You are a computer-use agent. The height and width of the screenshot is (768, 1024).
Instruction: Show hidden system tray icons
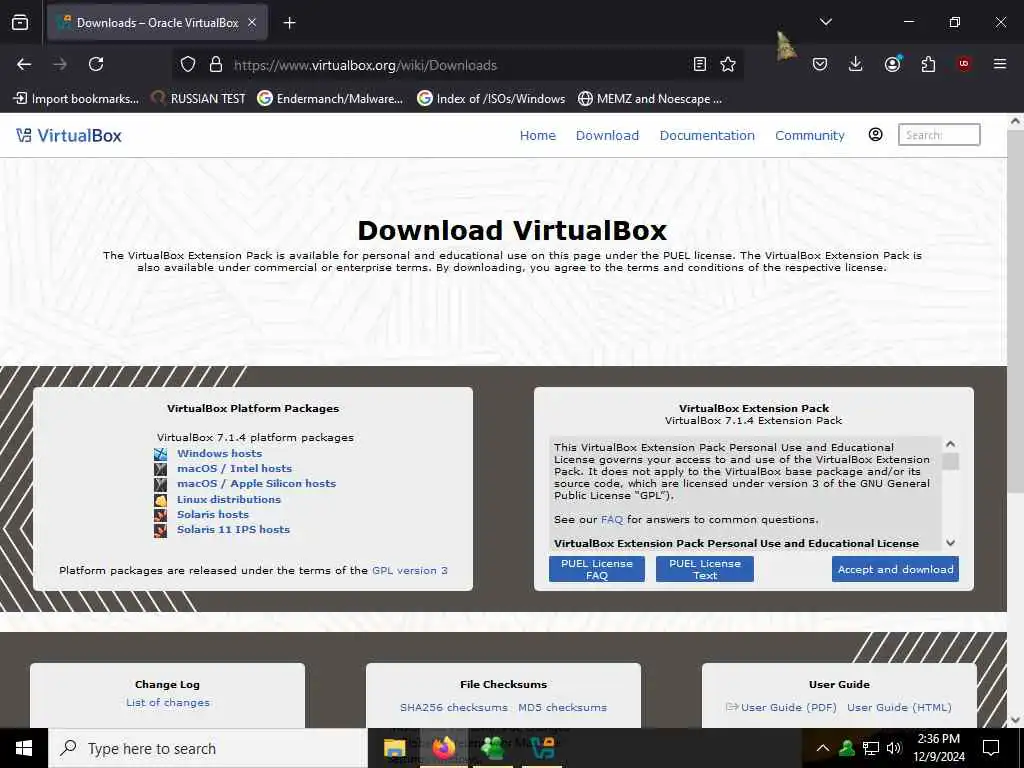[x=823, y=748]
